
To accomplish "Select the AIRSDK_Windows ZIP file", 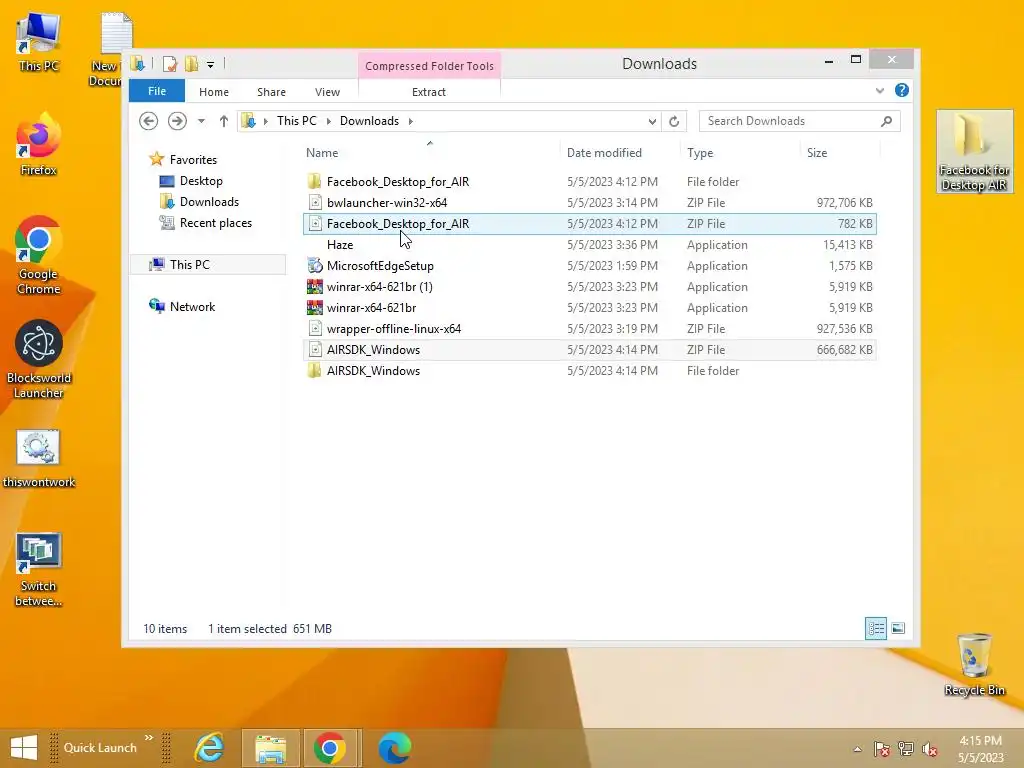I will (x=590, y=349).
